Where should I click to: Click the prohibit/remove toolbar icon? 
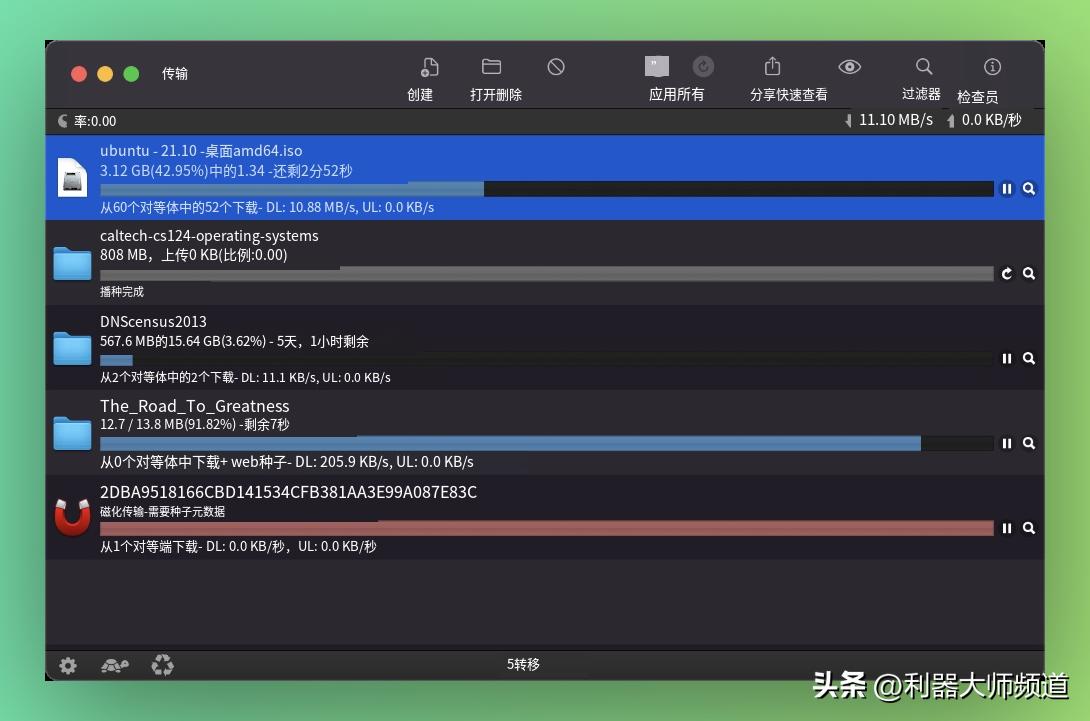pyautogui.click(x=556, y=67)
